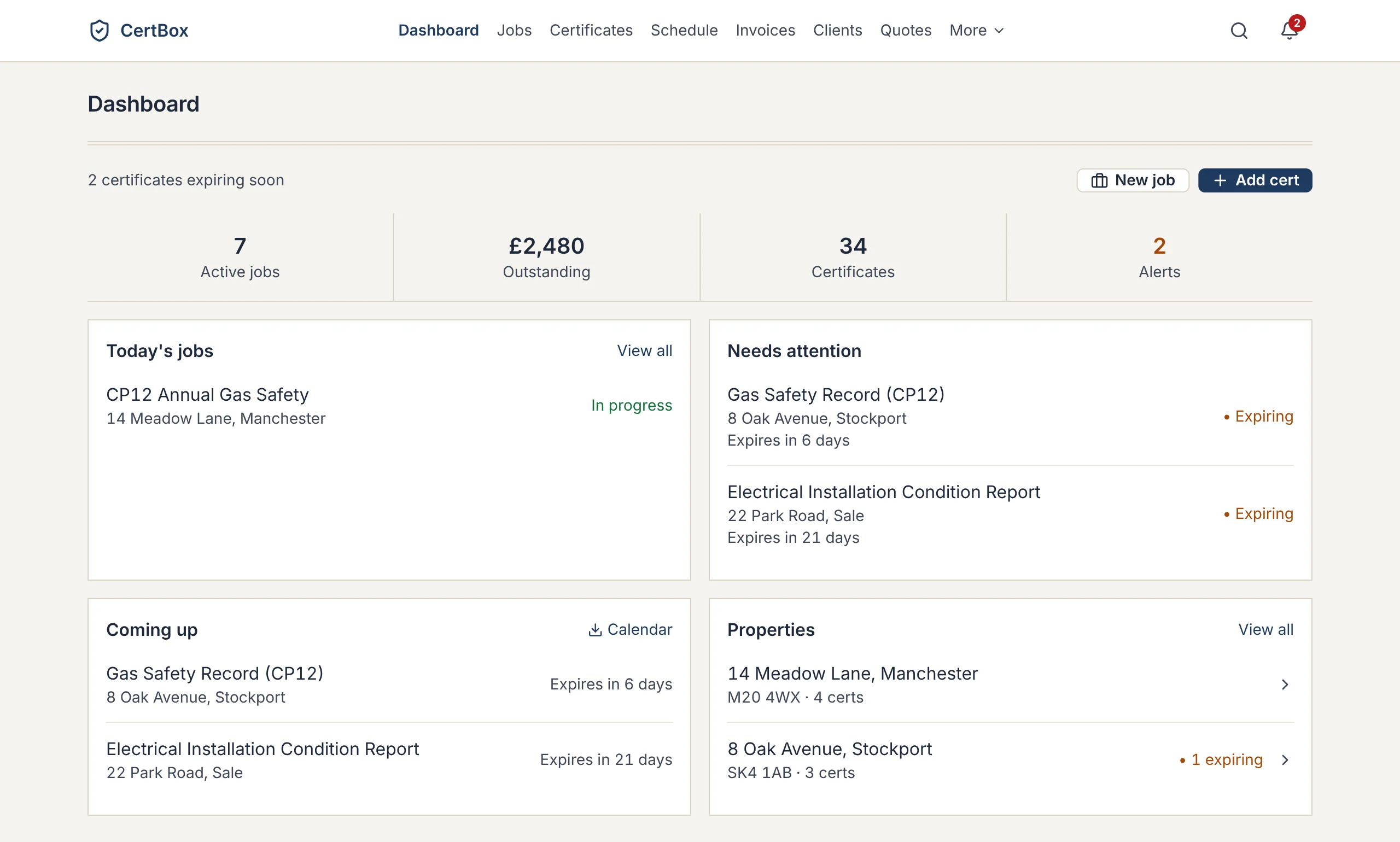Image resolution: width=1400 pixels, height=842 pixels.
Task: Open Electrical Installation report in Needs attention
Action: click(1010, 514)
